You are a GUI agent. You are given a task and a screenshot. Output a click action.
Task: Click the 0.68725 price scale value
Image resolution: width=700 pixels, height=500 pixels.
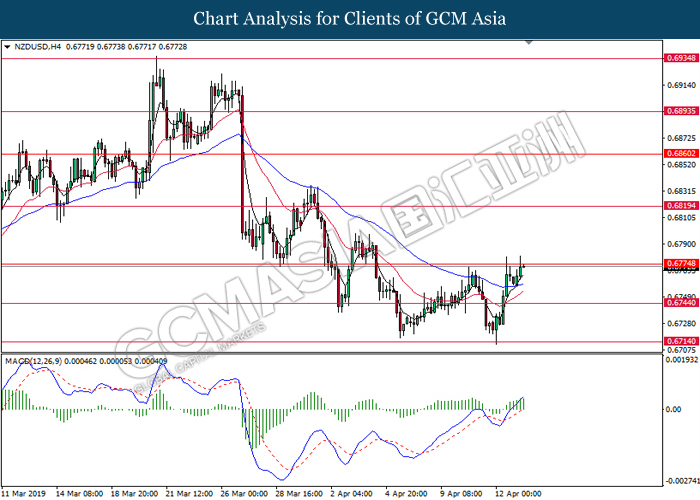(682, 138)
